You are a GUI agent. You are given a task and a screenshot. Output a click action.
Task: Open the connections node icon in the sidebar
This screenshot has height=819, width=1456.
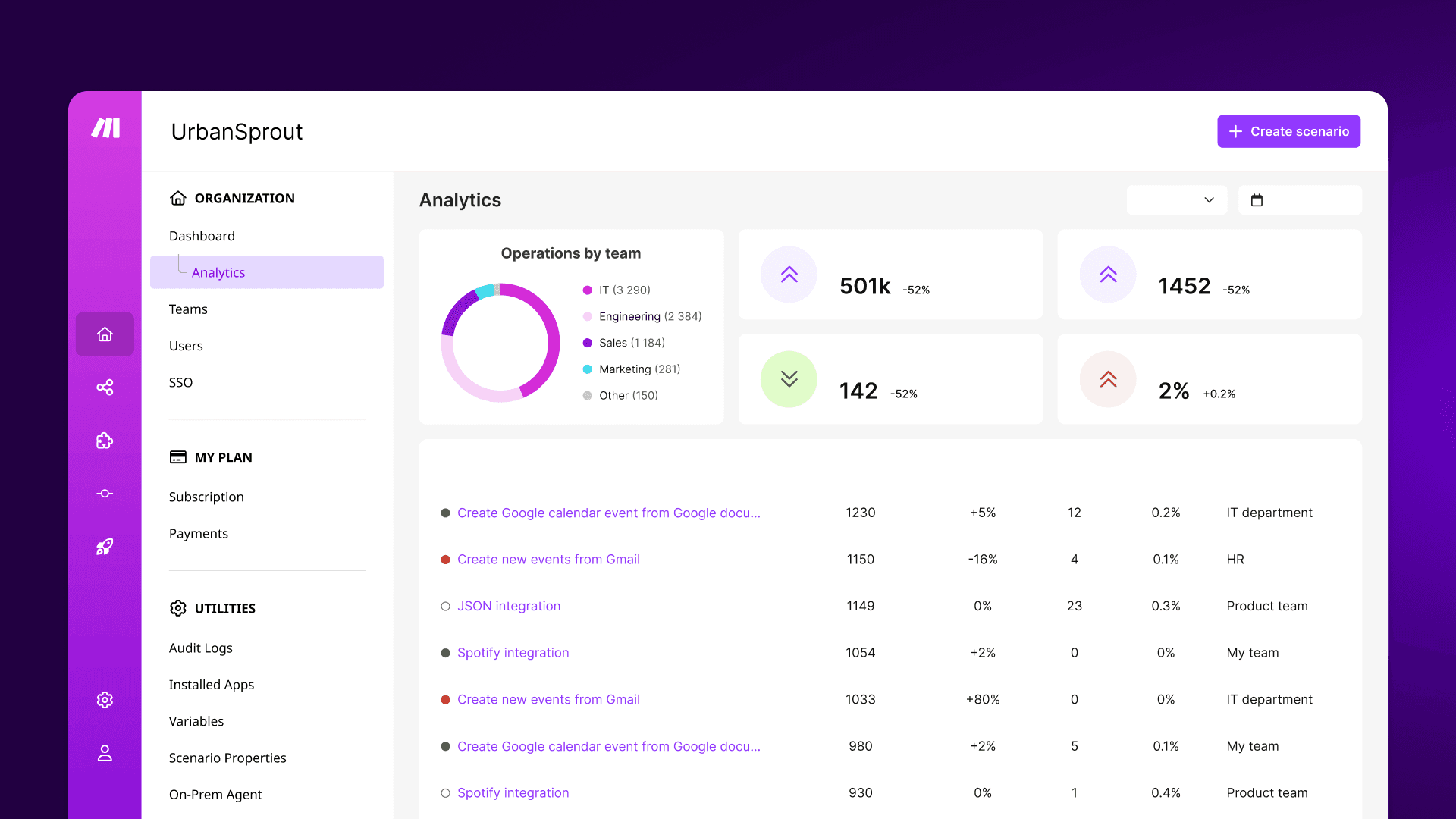point(105,493)
